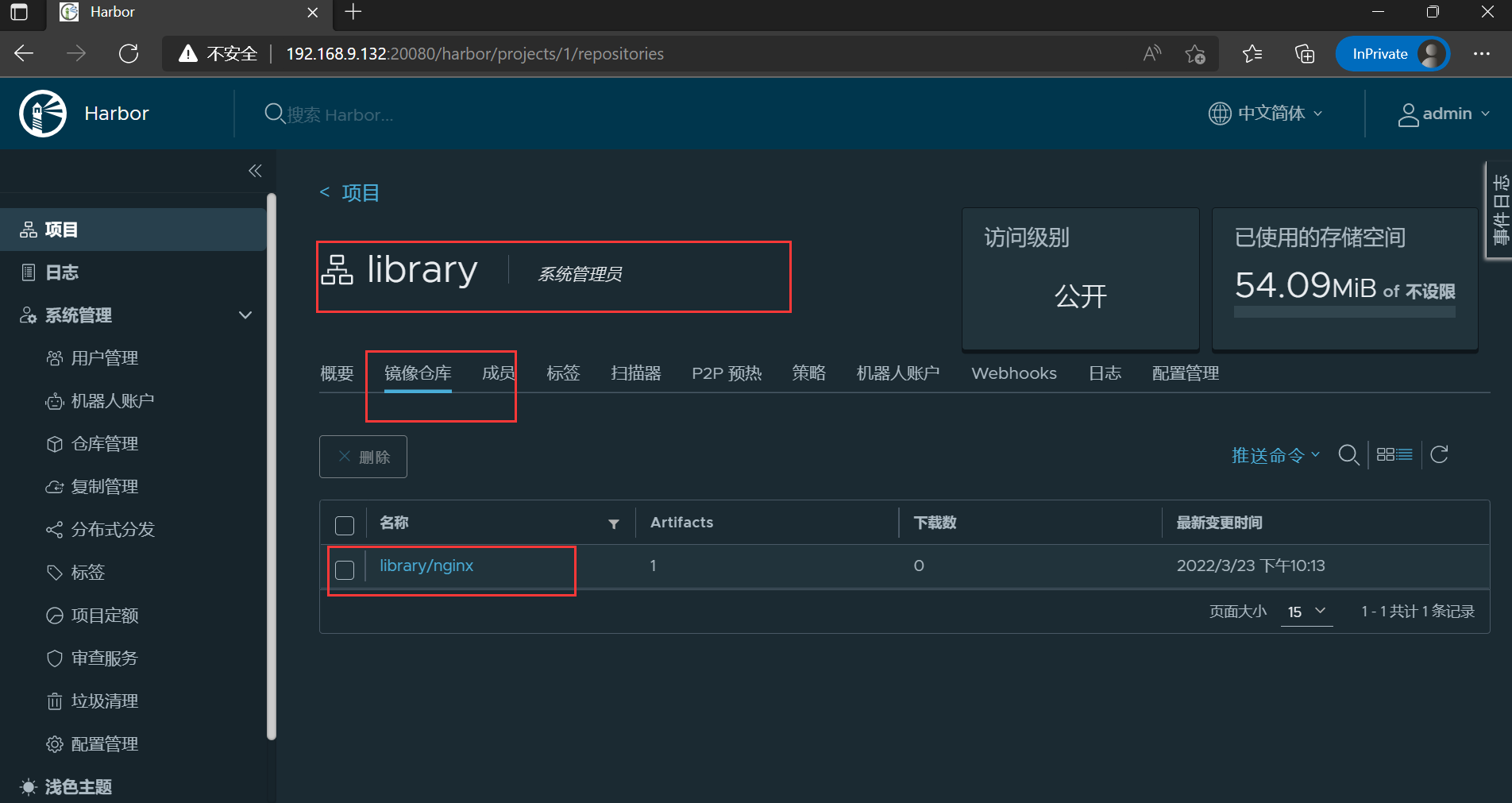
Task: Open the browser favorites list icon
Action: coord(1252,53)
